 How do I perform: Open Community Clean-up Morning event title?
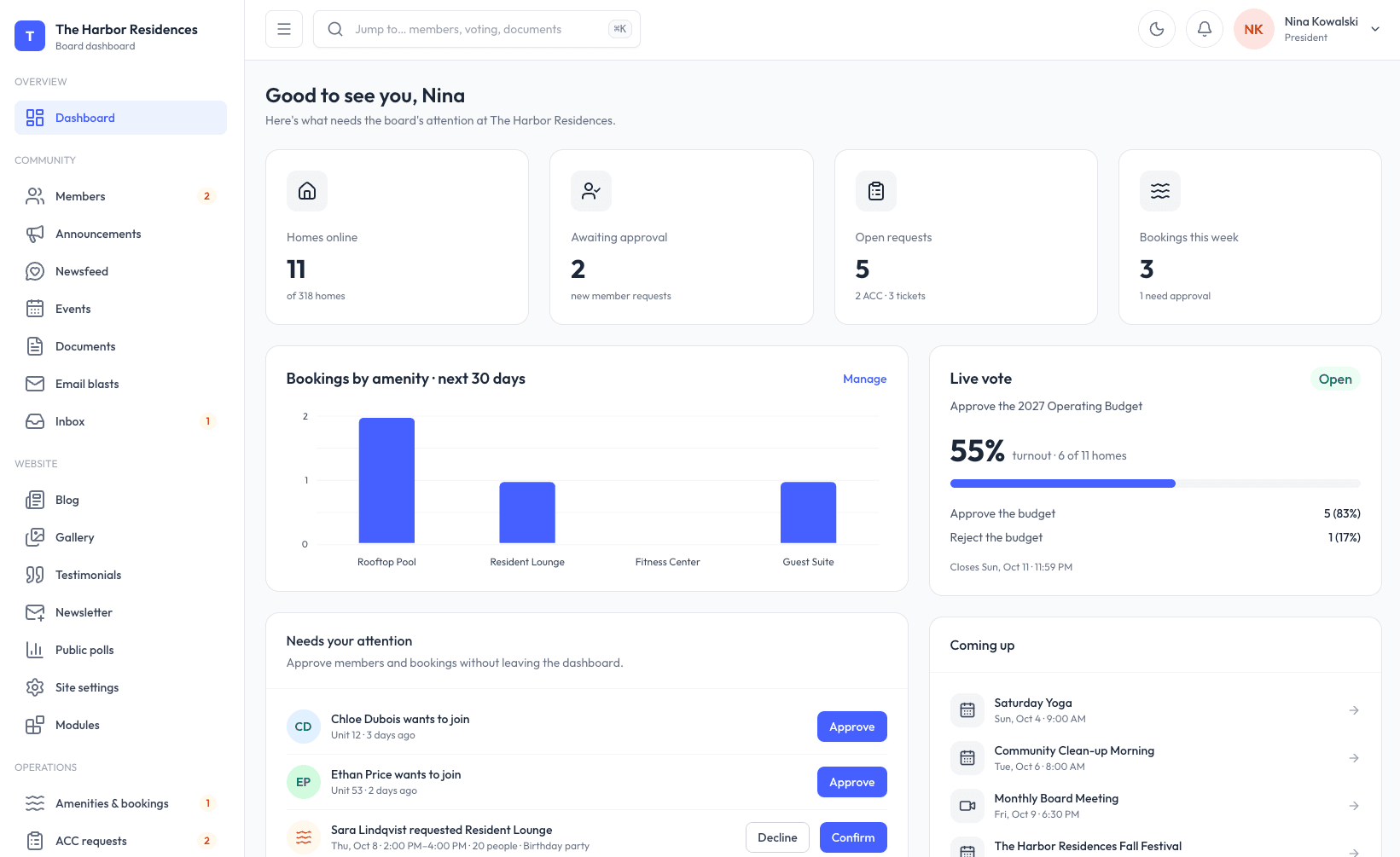tap(1074, 750)
